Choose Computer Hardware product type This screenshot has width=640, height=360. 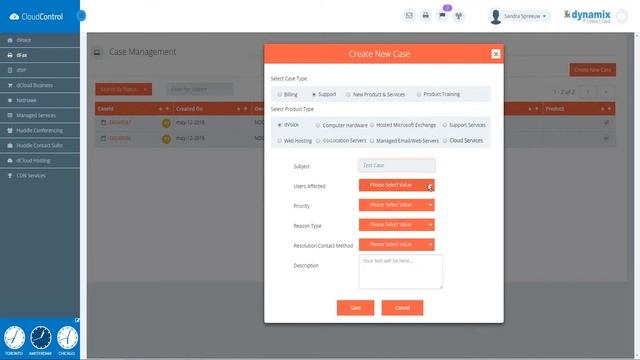[318, 125]
